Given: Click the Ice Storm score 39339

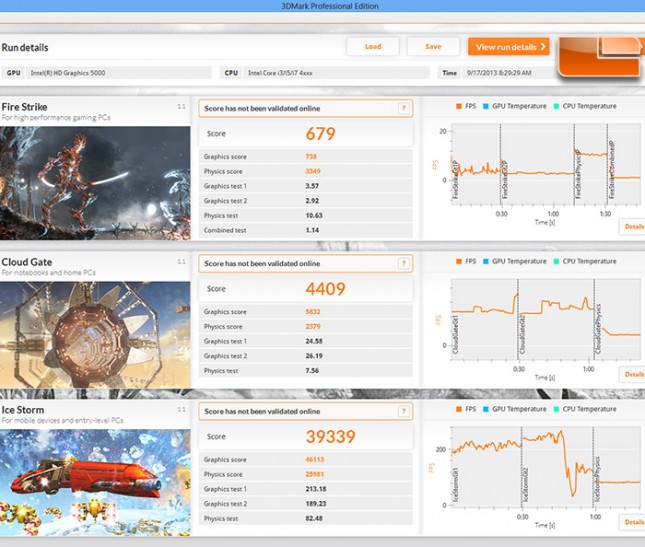Looking at the screenshot, I should (x=330, y=436).
